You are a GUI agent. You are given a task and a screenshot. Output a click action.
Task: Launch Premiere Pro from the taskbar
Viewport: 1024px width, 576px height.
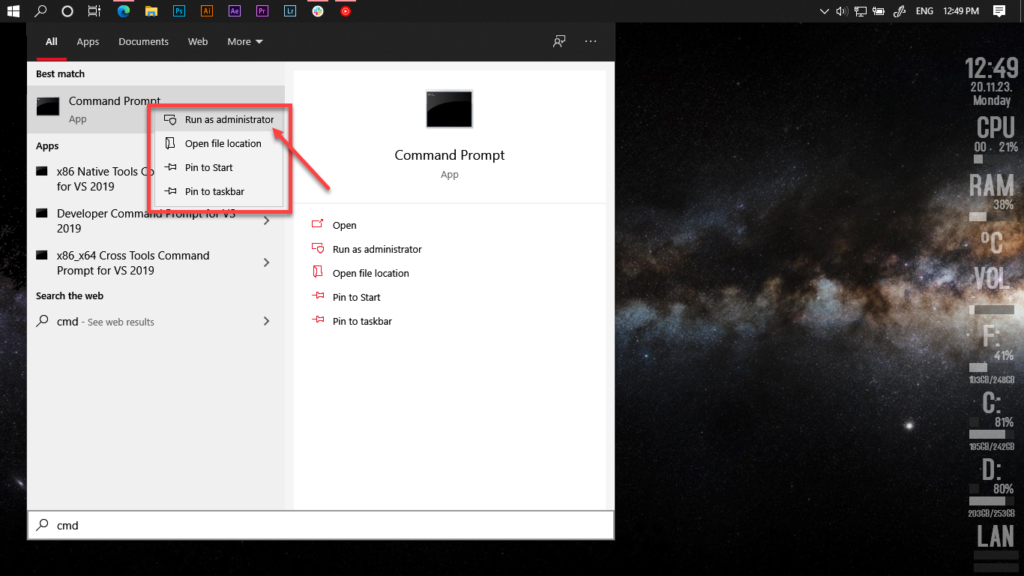[x=262, y=11]
